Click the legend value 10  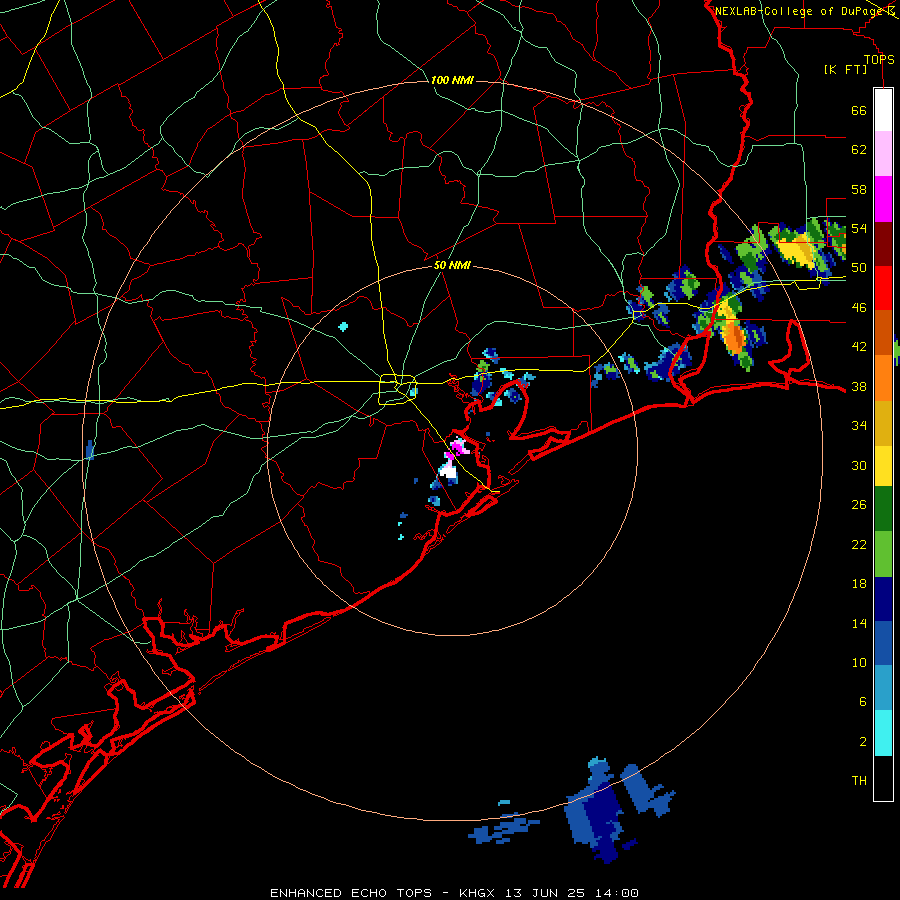coord(859,663)
